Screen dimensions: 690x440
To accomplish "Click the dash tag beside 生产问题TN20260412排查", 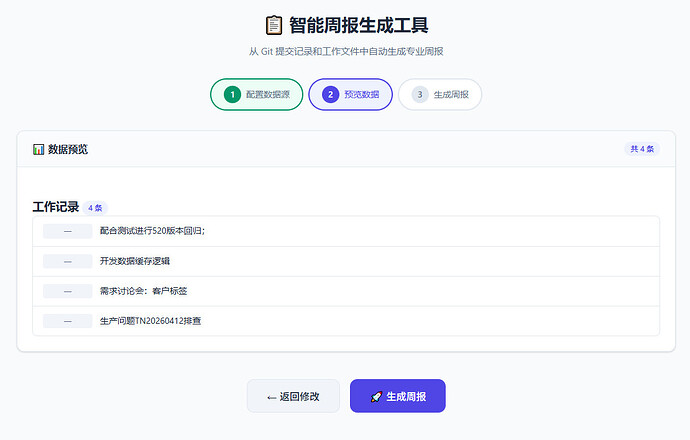I will tap(68, 321).
